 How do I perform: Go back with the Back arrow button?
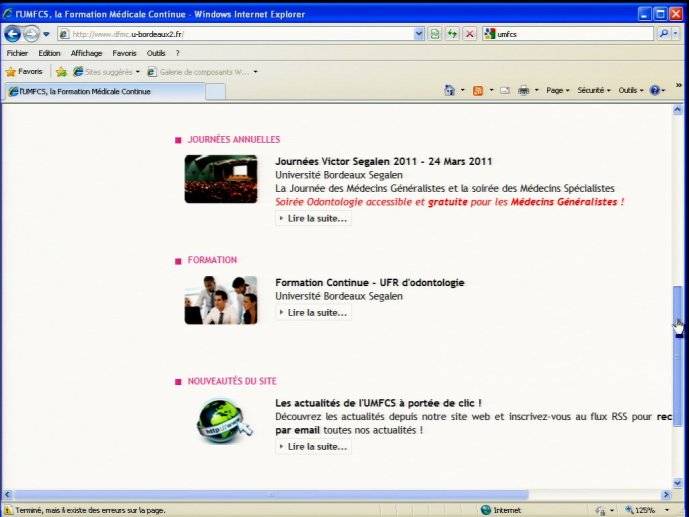(12, 34)
